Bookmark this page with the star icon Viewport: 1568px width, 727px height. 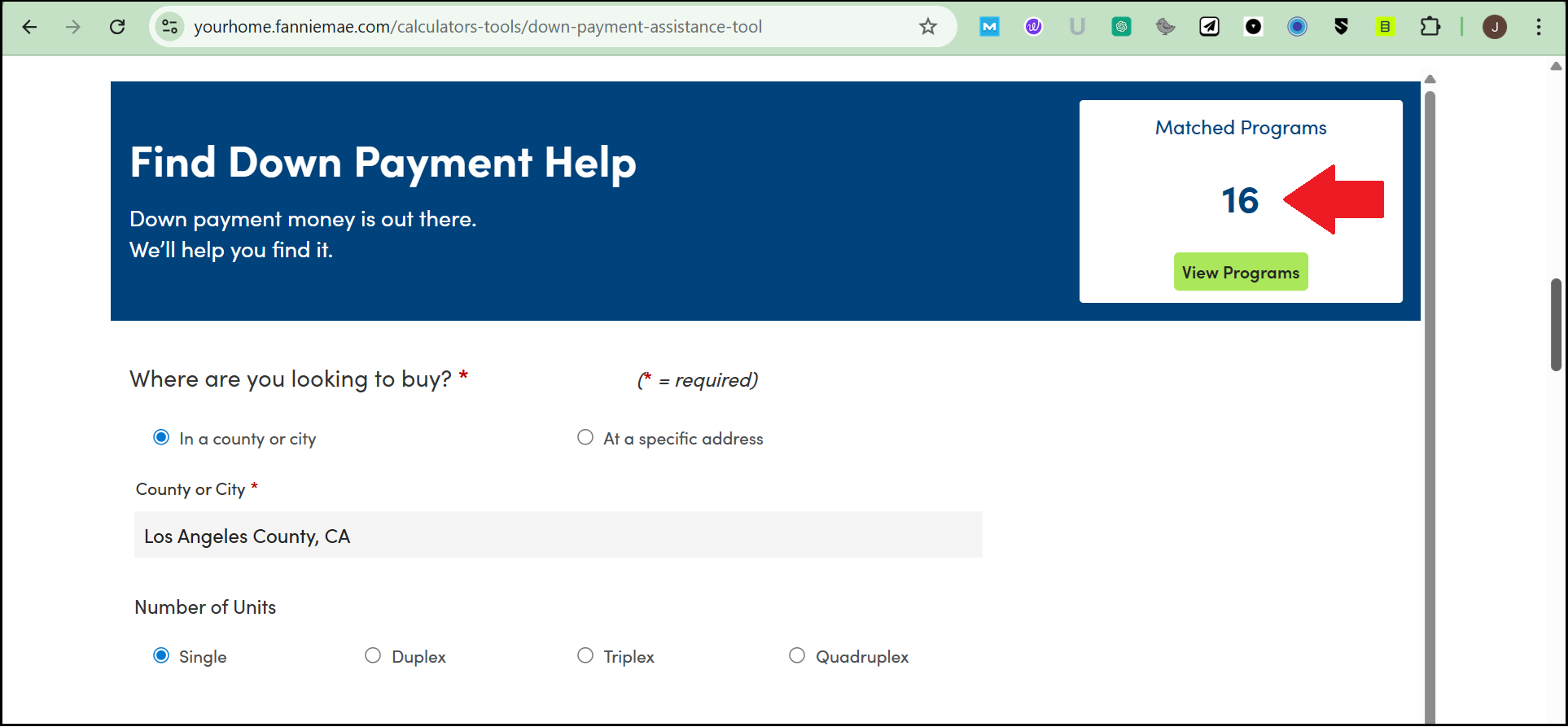coord(928,27)
